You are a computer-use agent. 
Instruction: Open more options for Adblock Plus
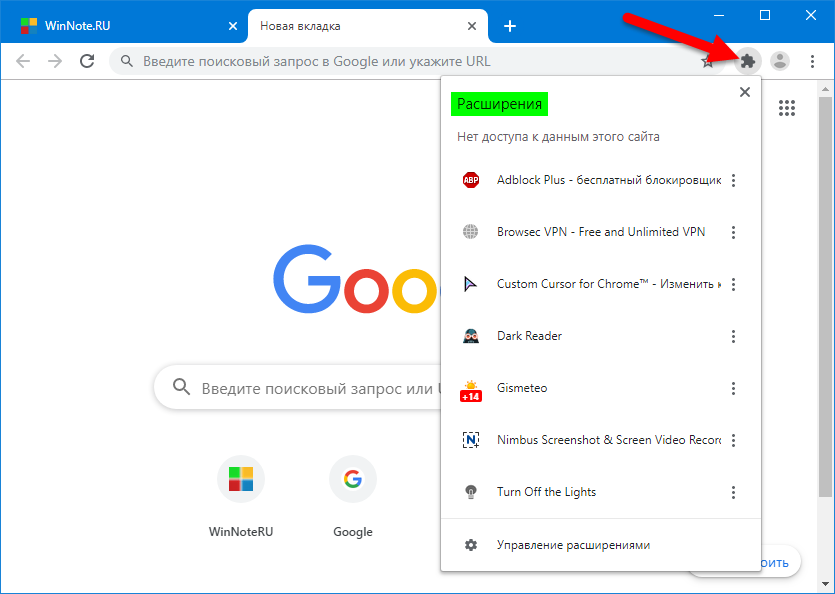click(733, 180)
